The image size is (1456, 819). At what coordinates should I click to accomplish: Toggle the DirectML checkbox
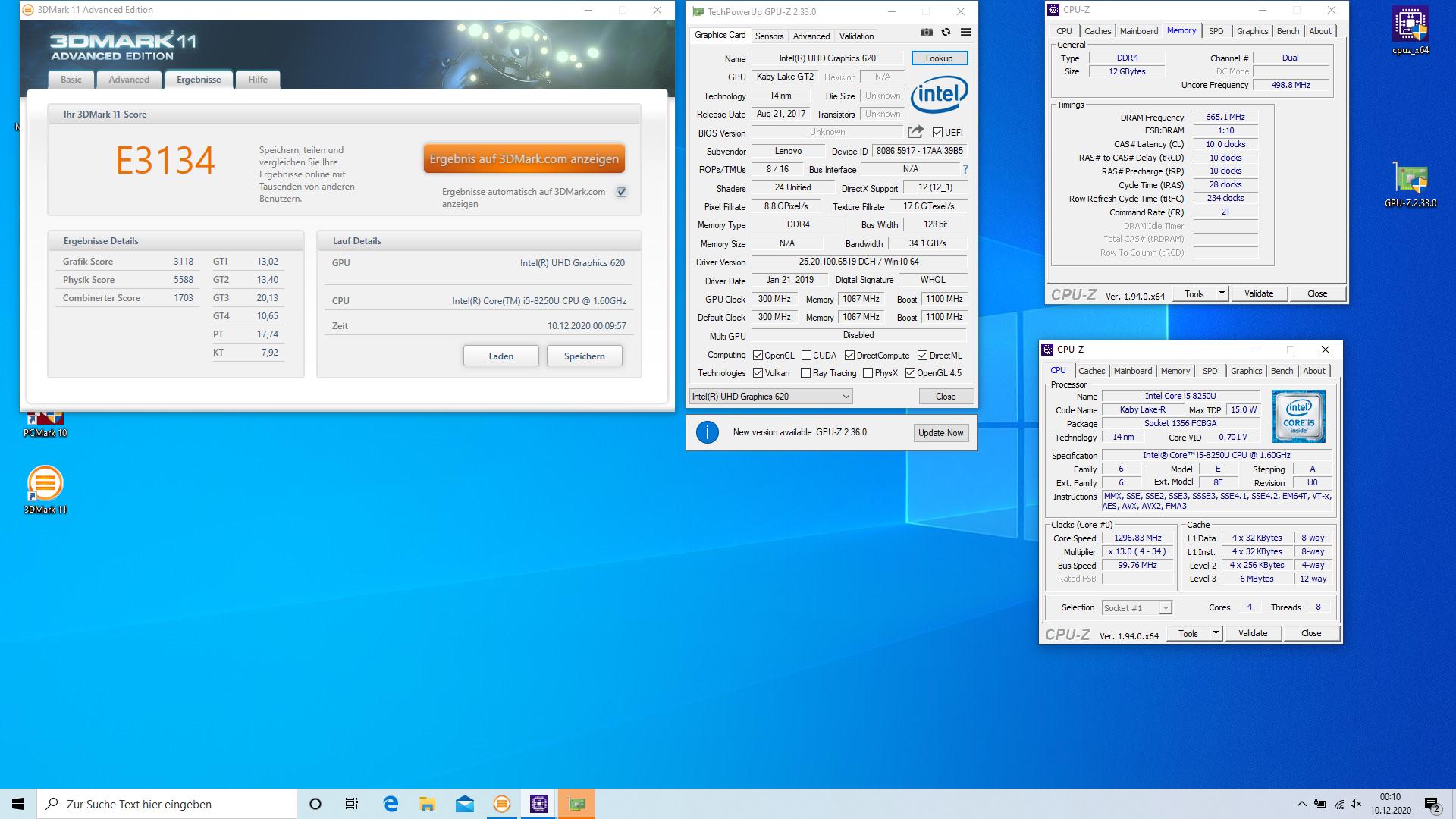coord(922,356)
